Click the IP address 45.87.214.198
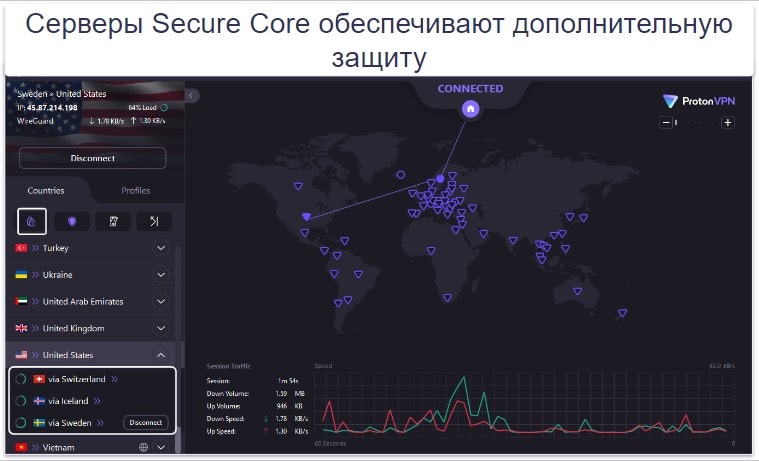 coord(52,108)
